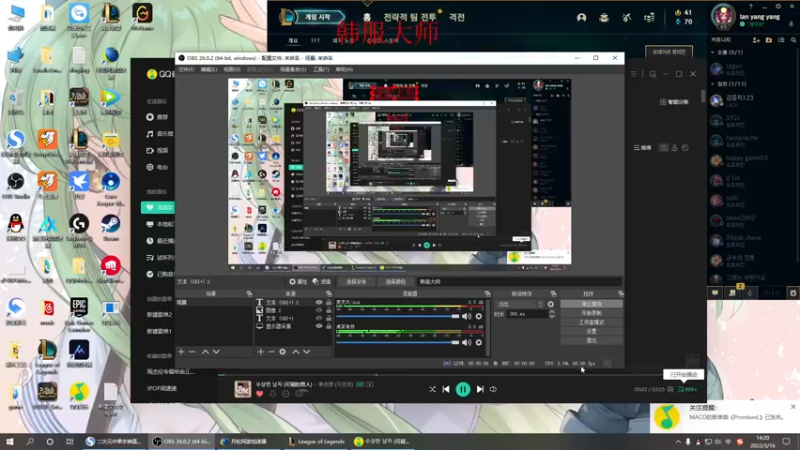Add a new scene with the plus button

(x=181, y=352)
